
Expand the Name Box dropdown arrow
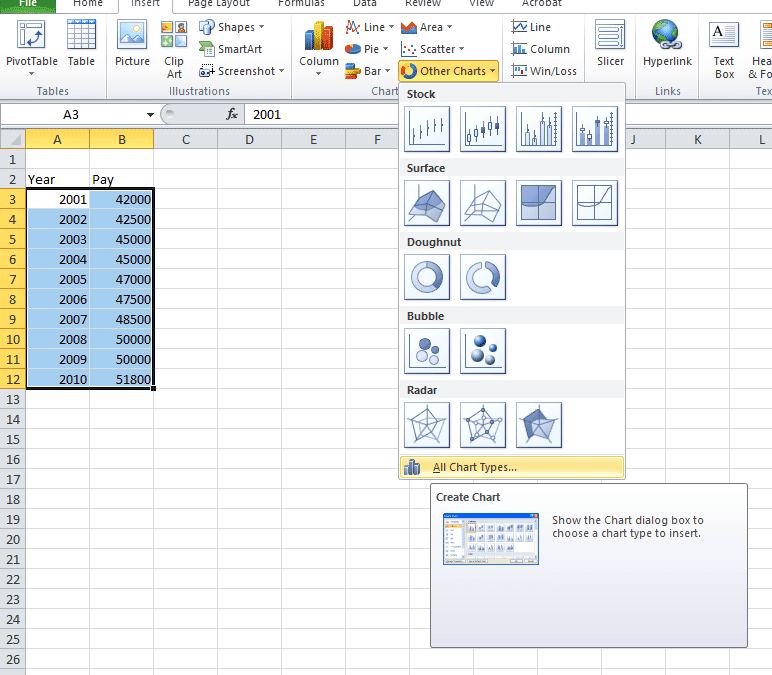coord(151,115)
